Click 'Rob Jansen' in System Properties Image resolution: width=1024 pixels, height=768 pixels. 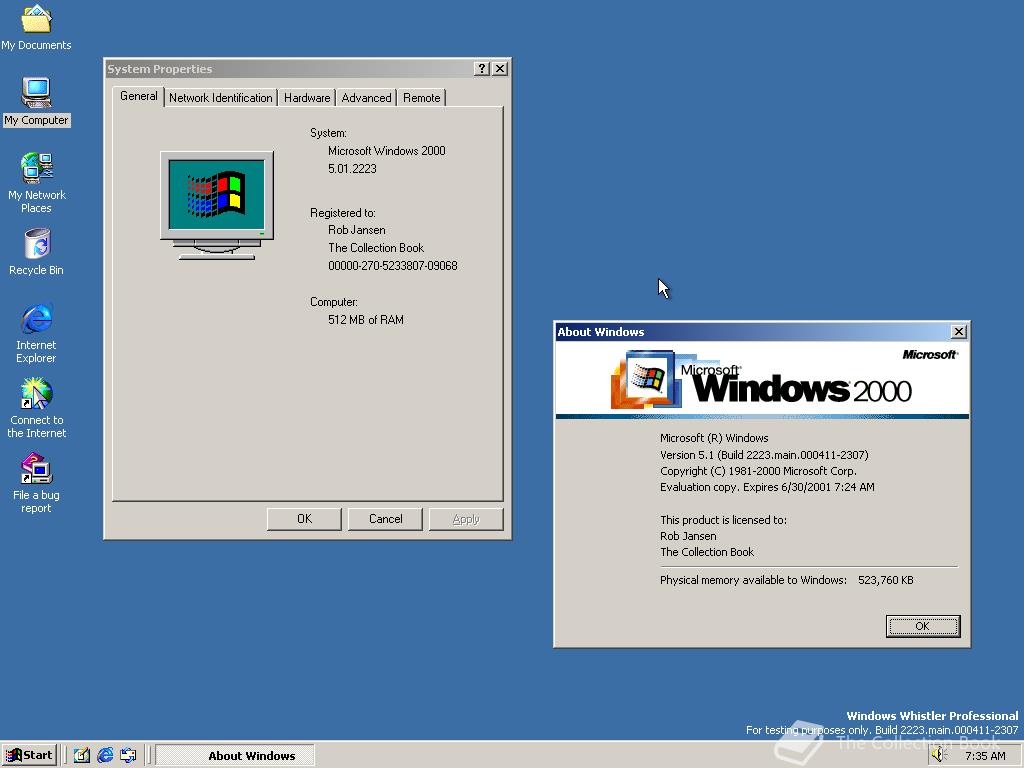(357, 230)
